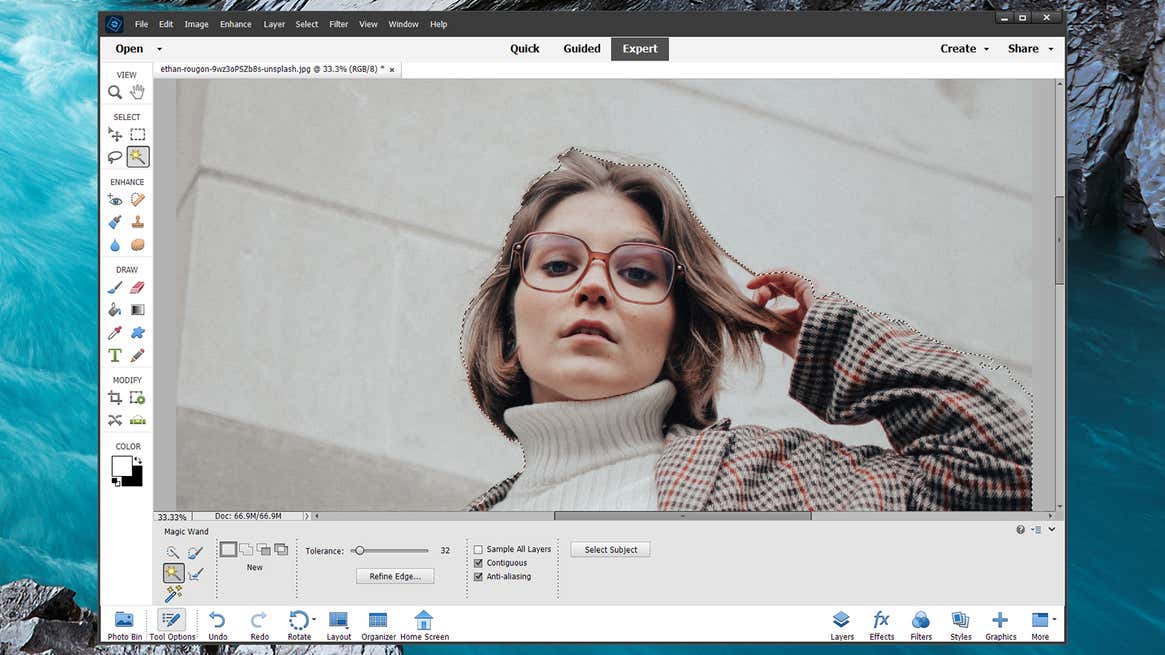Expand the status bar info arrow
This screenshot has width=1165, height=655.
click(x=307, y=516)
